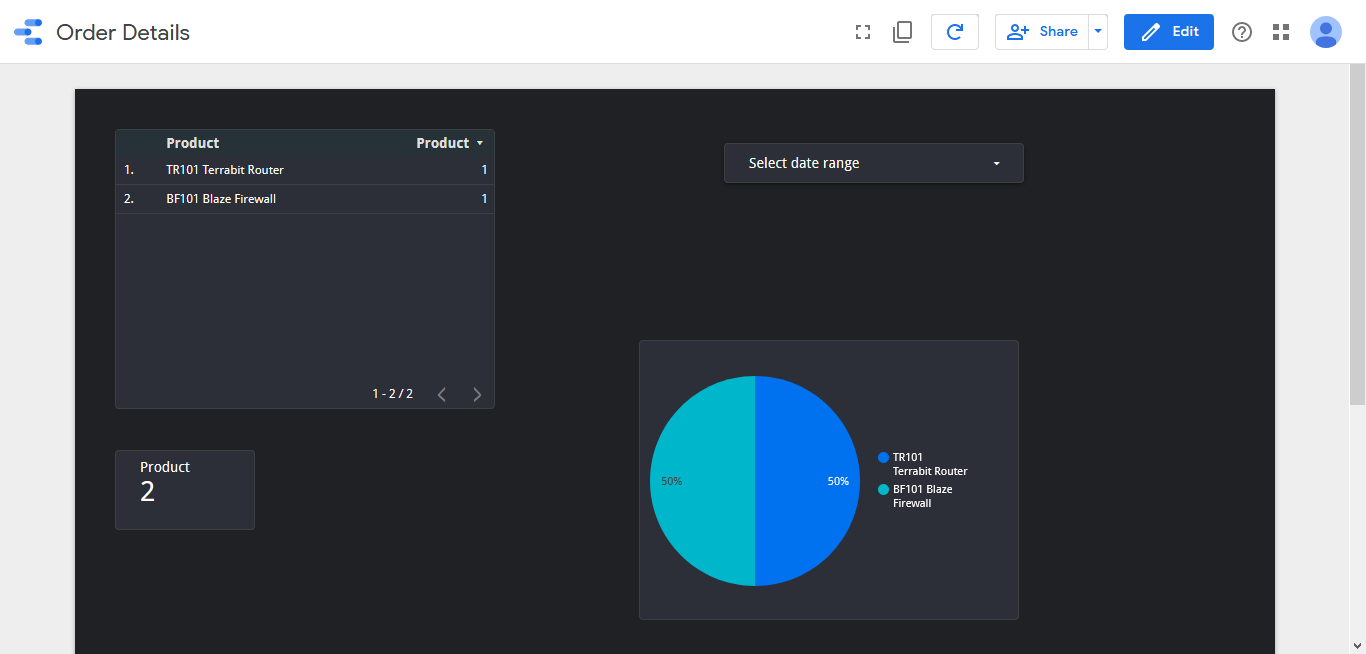The height and width of the screenshot is (654, 1366).
Task: Click the Data Studio logo icon
Action: [28, 32]
